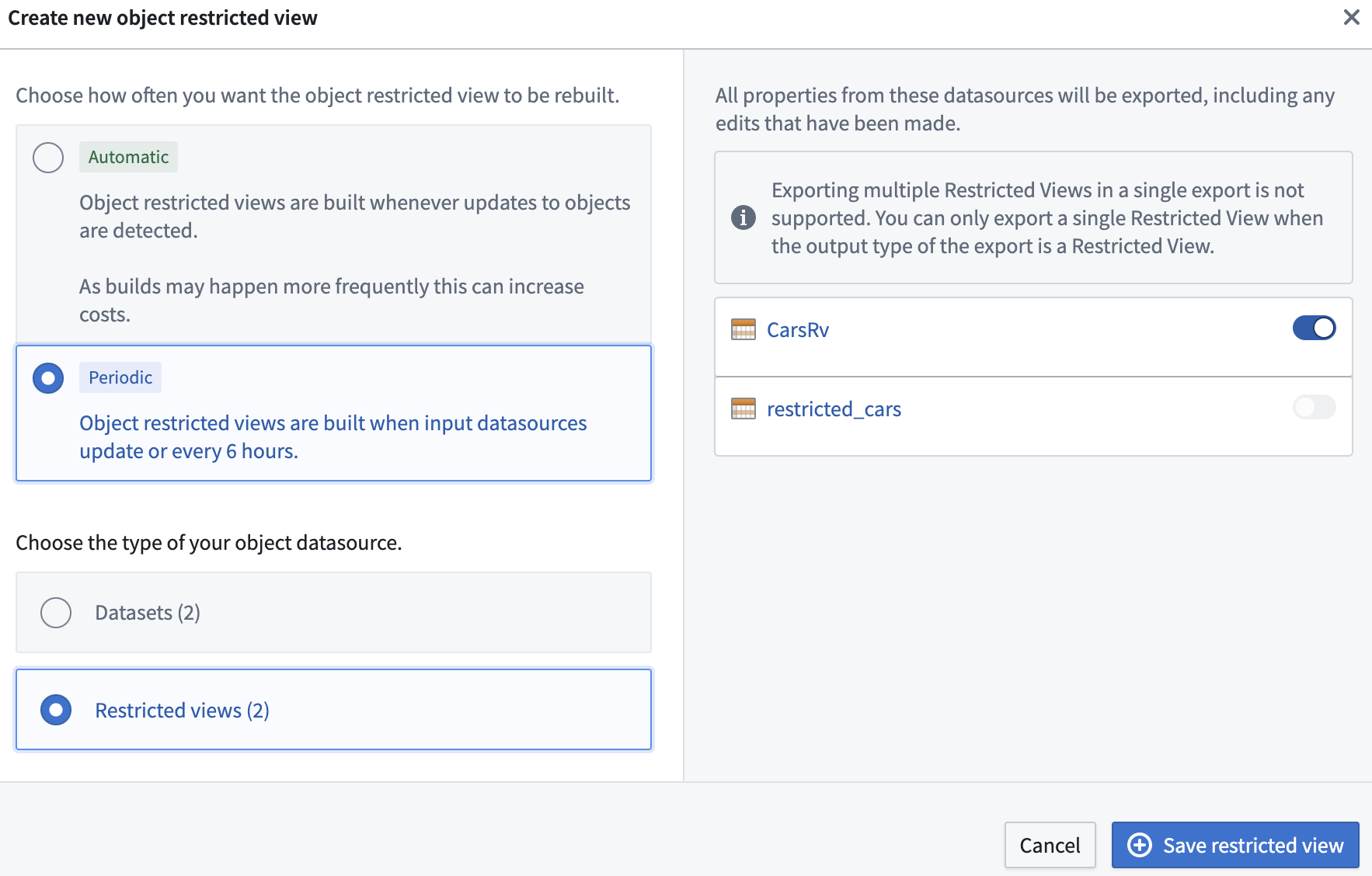Click the 'Exporting multiple Restricted Views' notice text
Image resolution: width=1372 pixels, height=876 pixels.
tap(1047, 218)
